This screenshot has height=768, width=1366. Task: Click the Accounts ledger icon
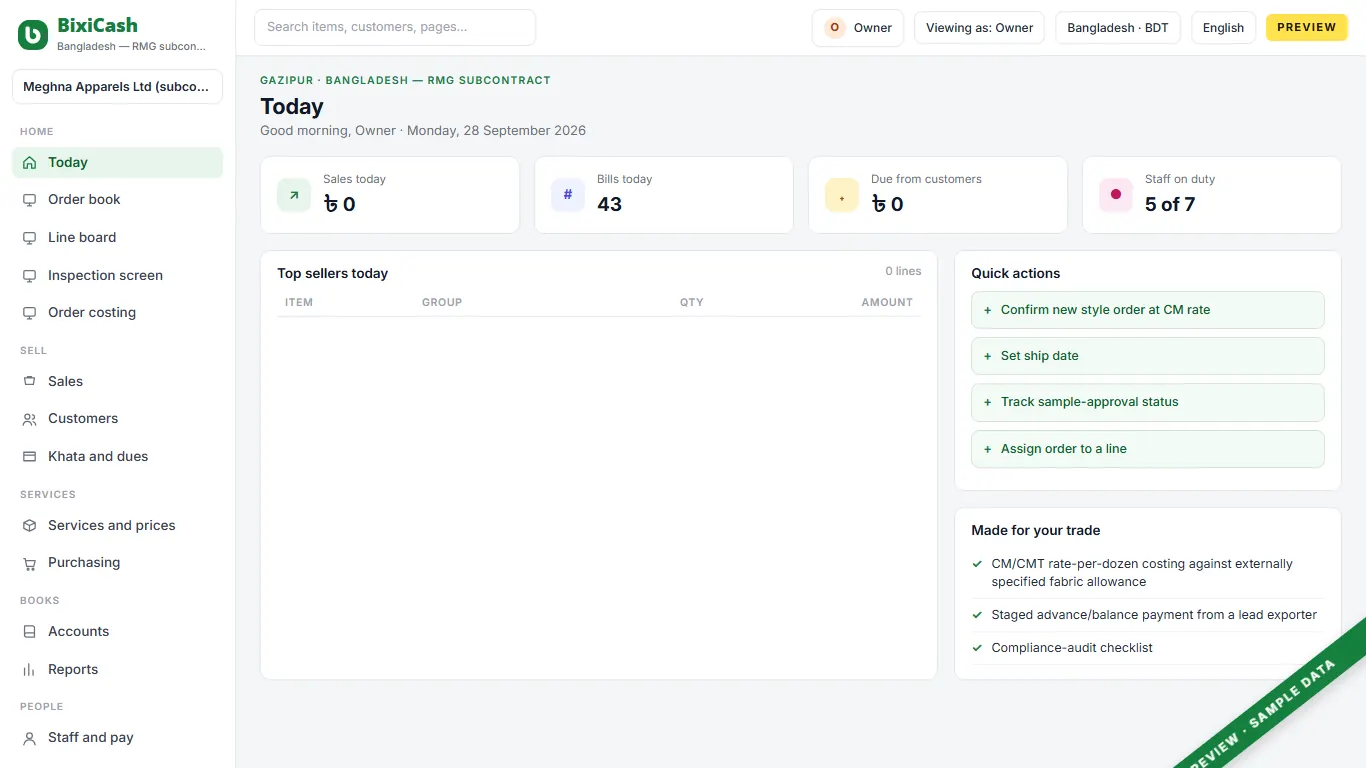pyautogui.click(x=29, y=632)
